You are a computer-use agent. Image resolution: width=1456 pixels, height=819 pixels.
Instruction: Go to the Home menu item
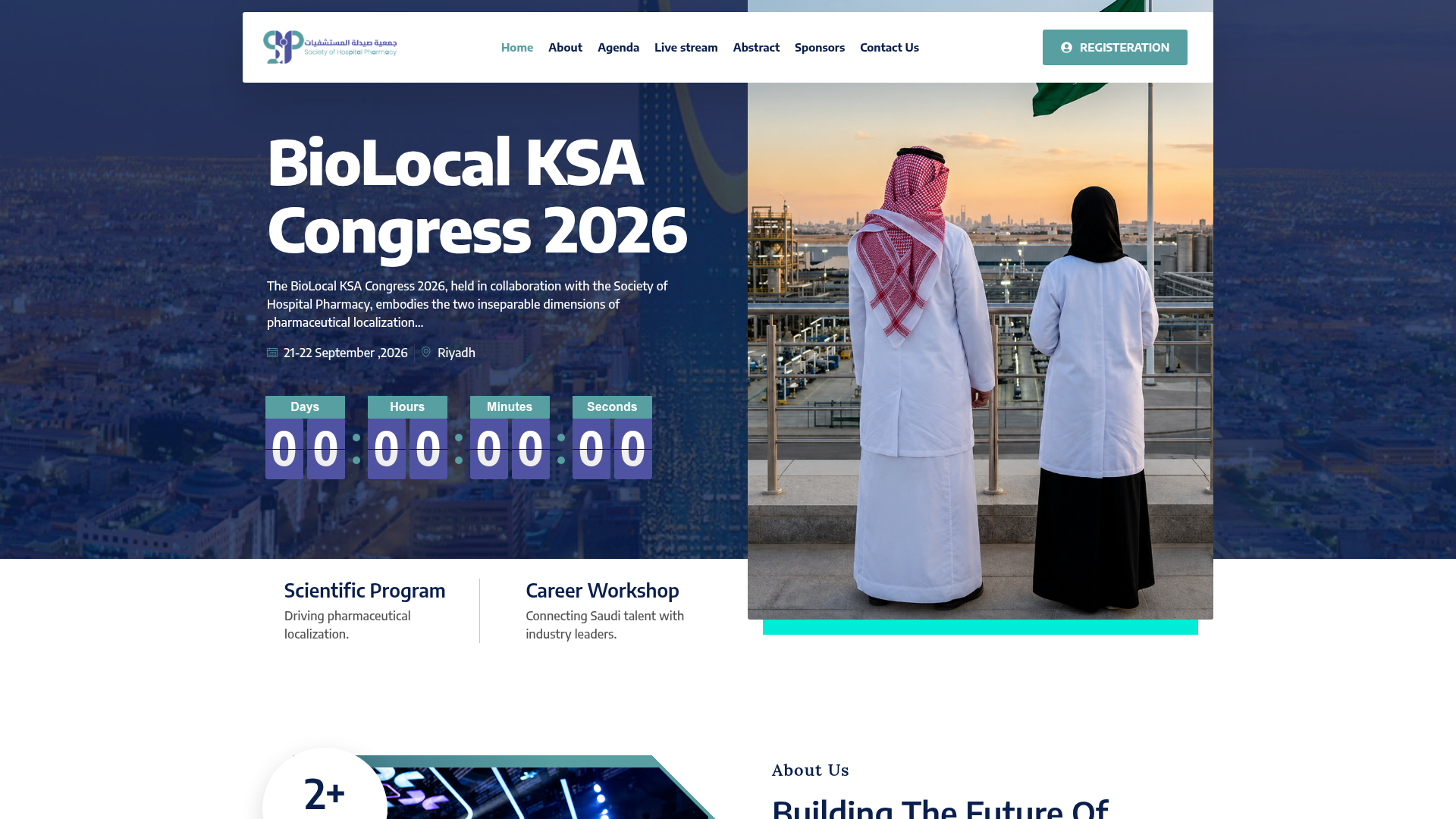click(x=517, y=47)
